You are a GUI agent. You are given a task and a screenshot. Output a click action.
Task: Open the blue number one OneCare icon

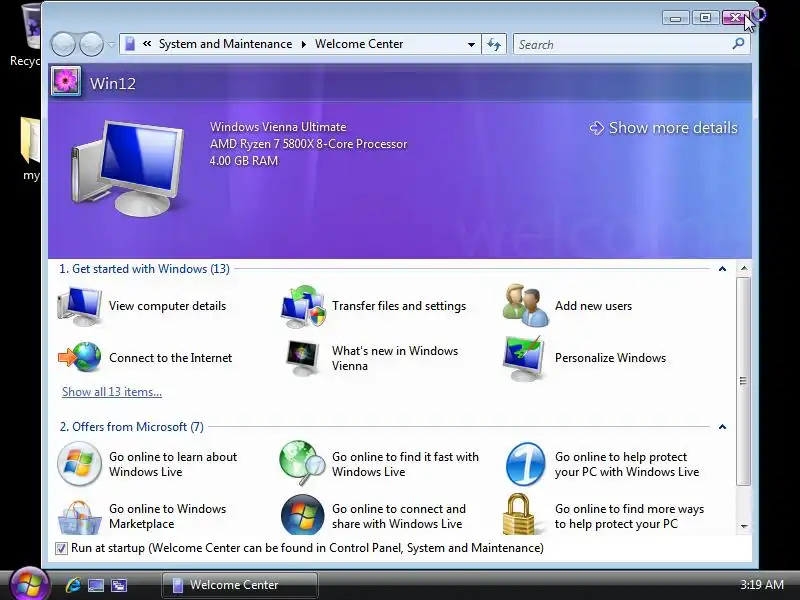[x=525, y=464]
